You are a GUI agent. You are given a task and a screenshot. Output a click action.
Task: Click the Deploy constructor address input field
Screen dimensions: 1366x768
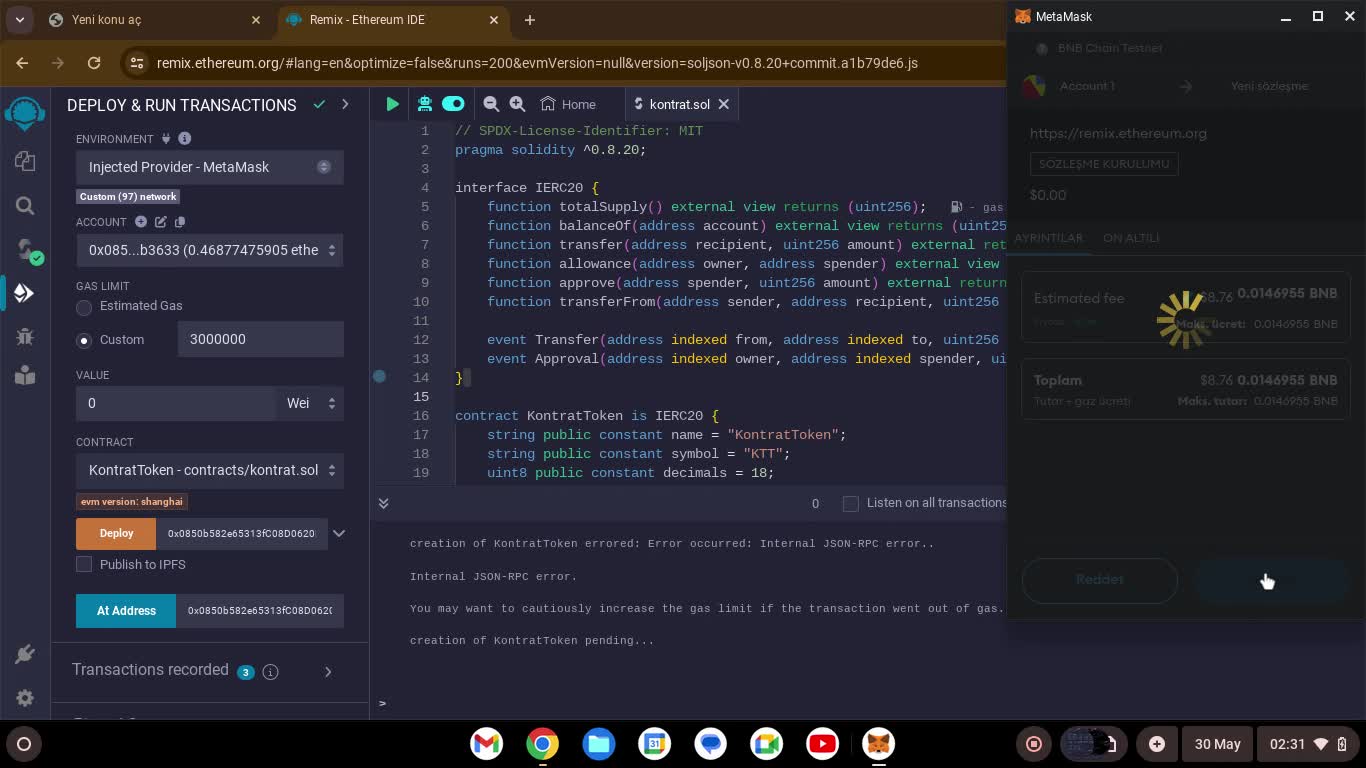pyautogui.click(x=241, y=533)
